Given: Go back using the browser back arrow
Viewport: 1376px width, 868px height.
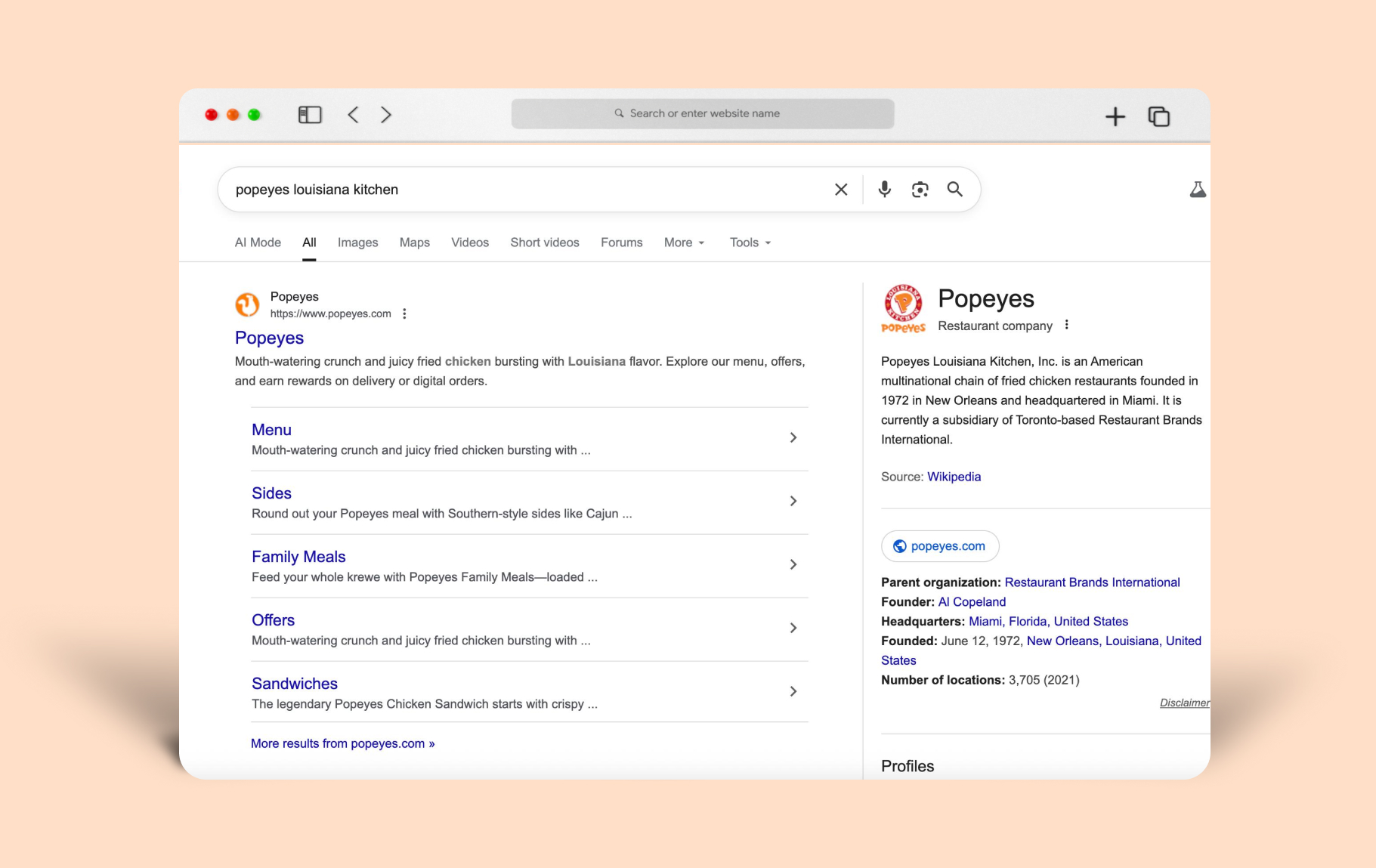Looking at the screenshot, I should (x=353, y=115).
